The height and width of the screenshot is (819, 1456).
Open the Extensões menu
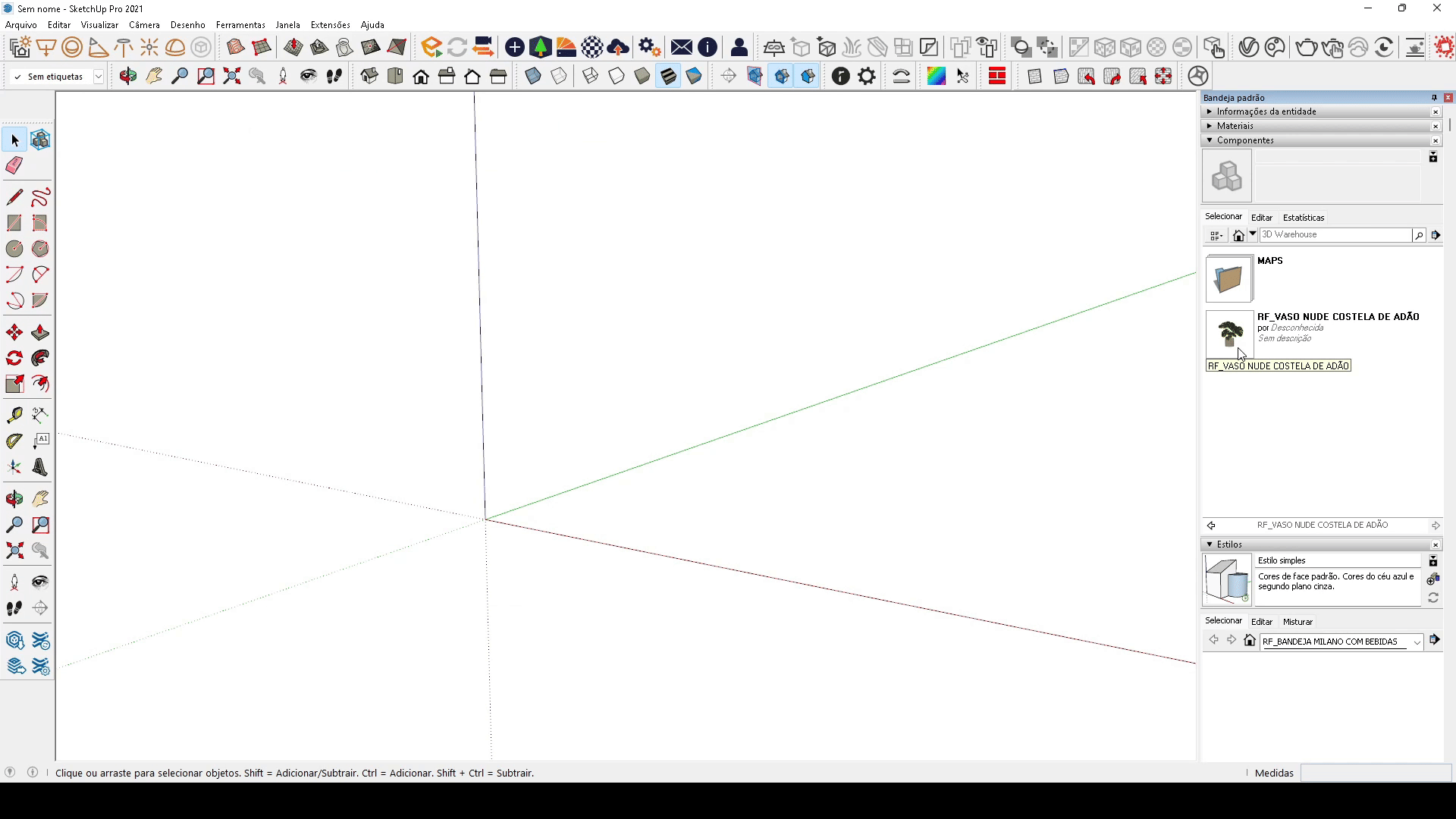point(330,25)
